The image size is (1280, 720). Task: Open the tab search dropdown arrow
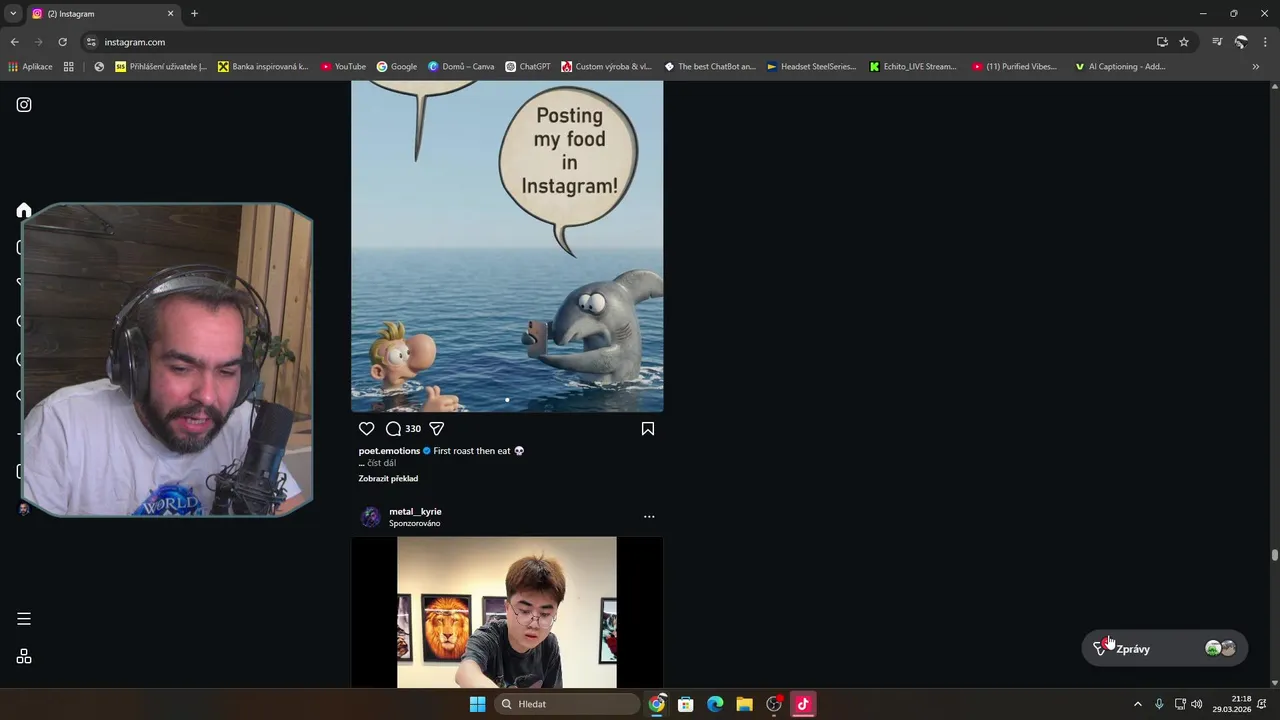point(13,14)
